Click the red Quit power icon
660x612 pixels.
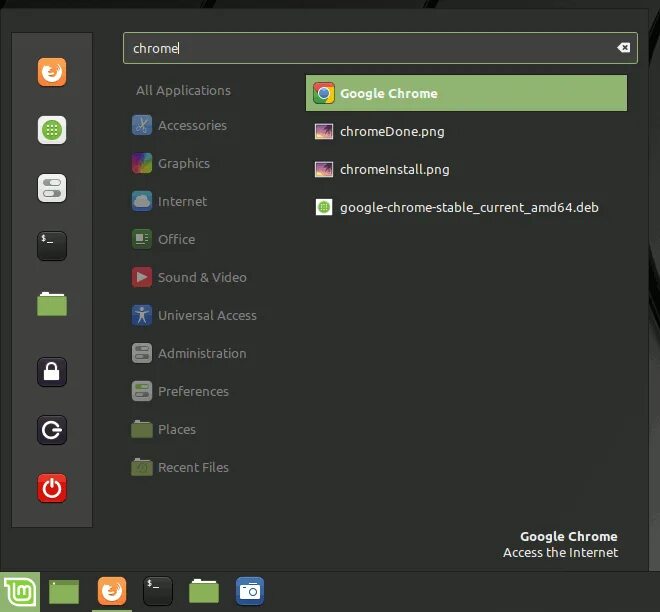[x=52, y=488]
